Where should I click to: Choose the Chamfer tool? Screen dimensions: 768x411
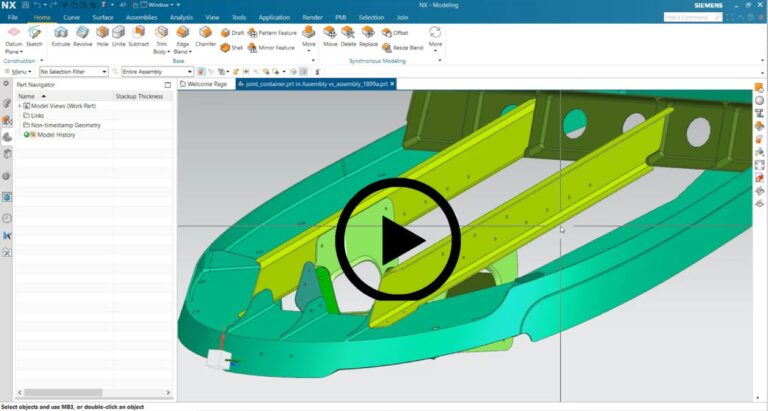coord(205,37)
